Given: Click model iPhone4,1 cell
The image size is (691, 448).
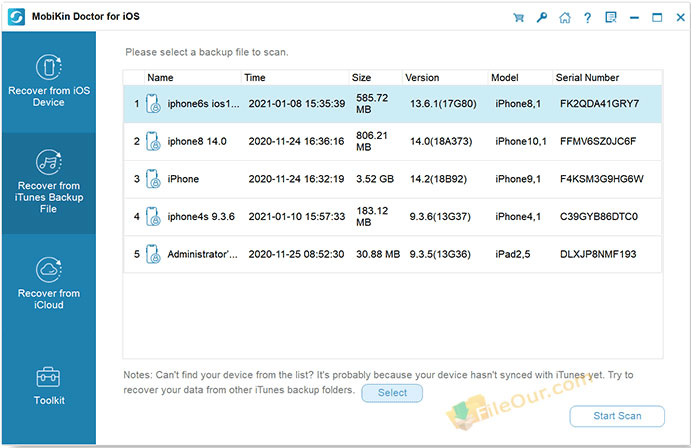Looking at the screenshot, I should [x=518, y=217].
